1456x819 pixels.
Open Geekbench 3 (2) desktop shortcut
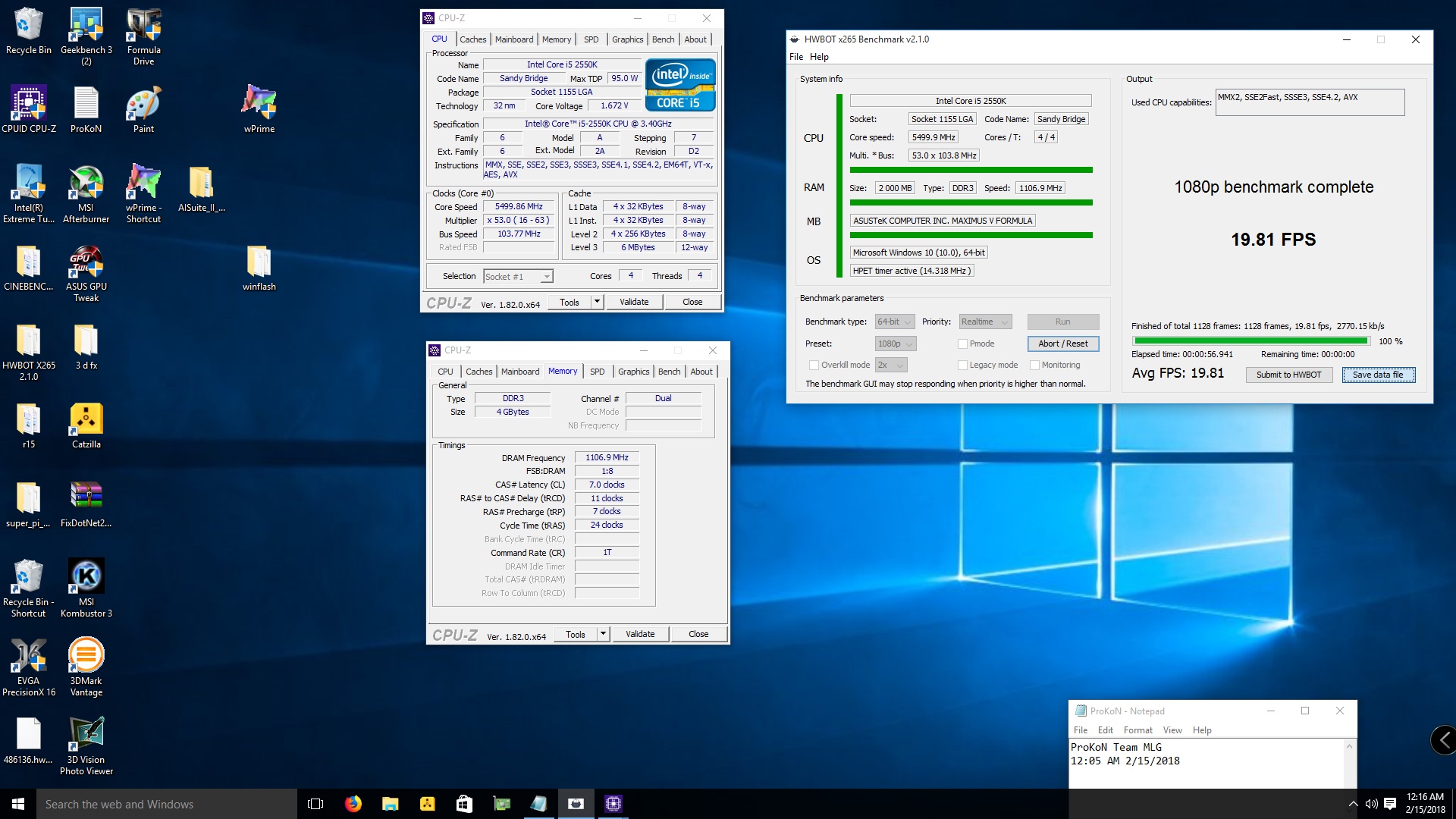86,36
